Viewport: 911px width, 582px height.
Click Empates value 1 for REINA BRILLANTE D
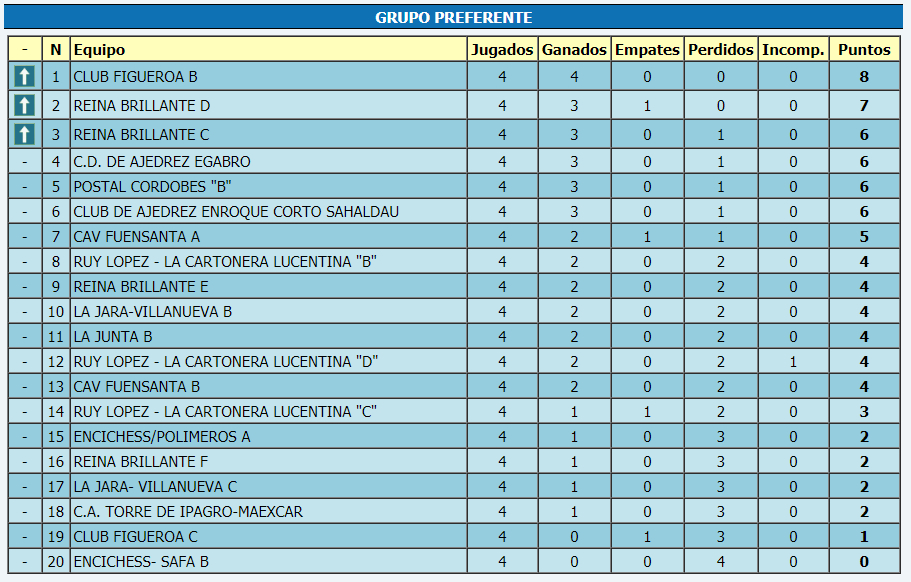[647, 106]
